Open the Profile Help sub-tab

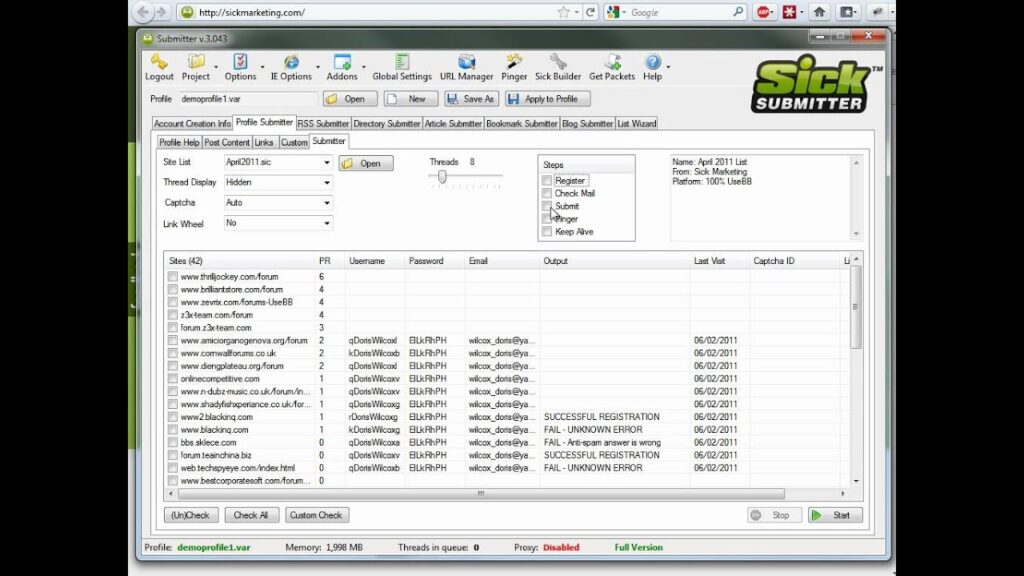179,142
